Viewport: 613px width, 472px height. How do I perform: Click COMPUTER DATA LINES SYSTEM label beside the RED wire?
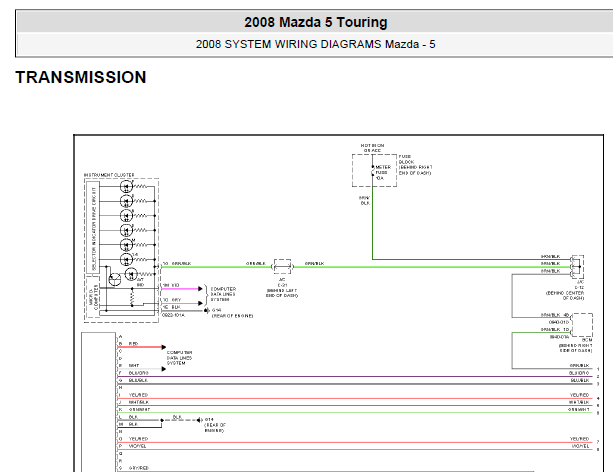click(179, 358)
